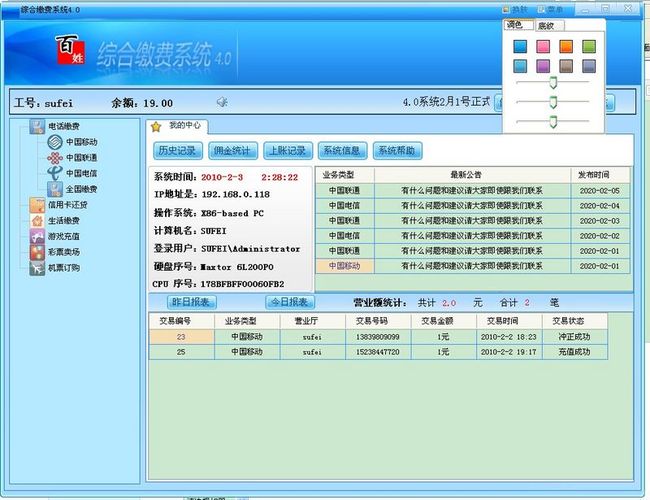The width and height of the screenshot is (650, 500).
Task: Click transaction time 2010-2-2 19:17
Action: pos(509,352)
